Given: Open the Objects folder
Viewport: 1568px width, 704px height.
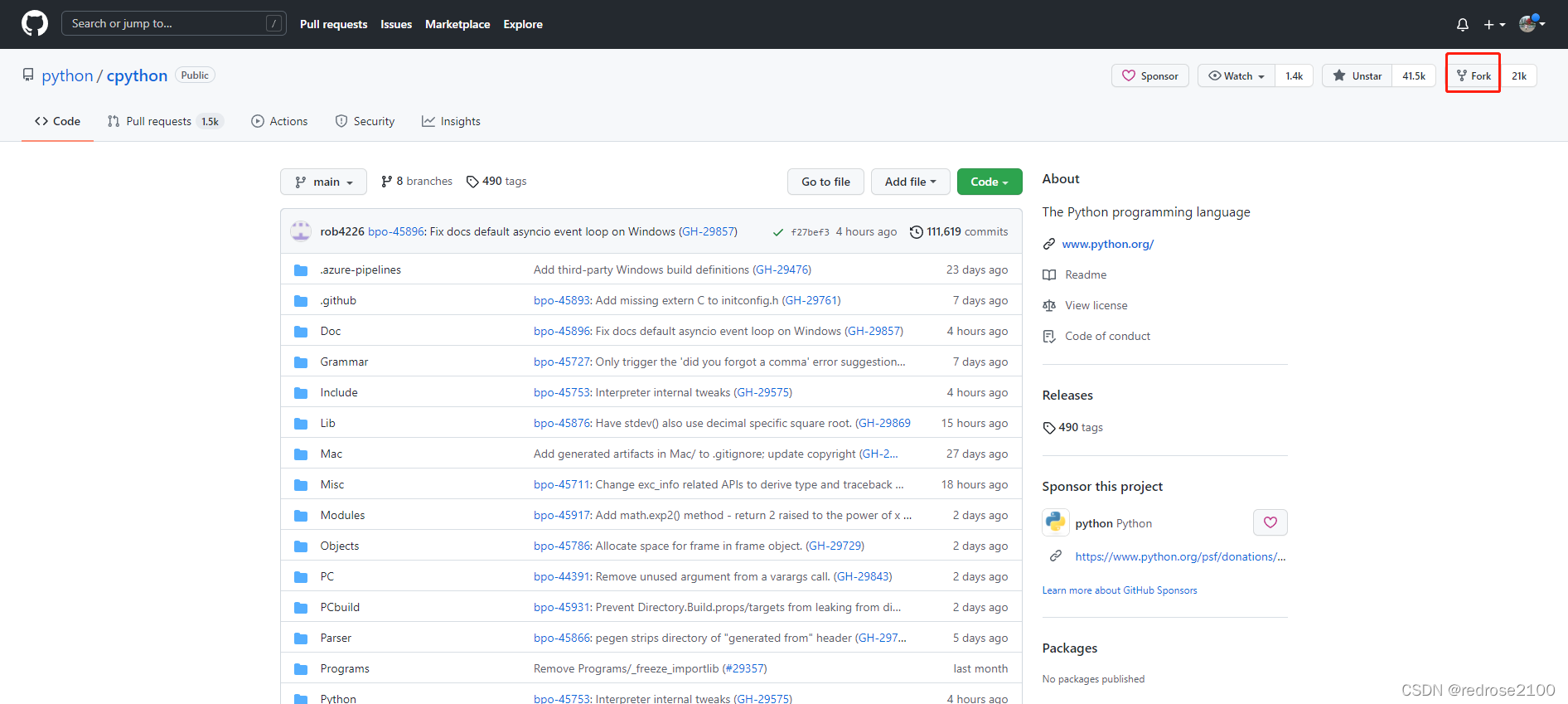Looking at the screenshot, I should [340, 546].
